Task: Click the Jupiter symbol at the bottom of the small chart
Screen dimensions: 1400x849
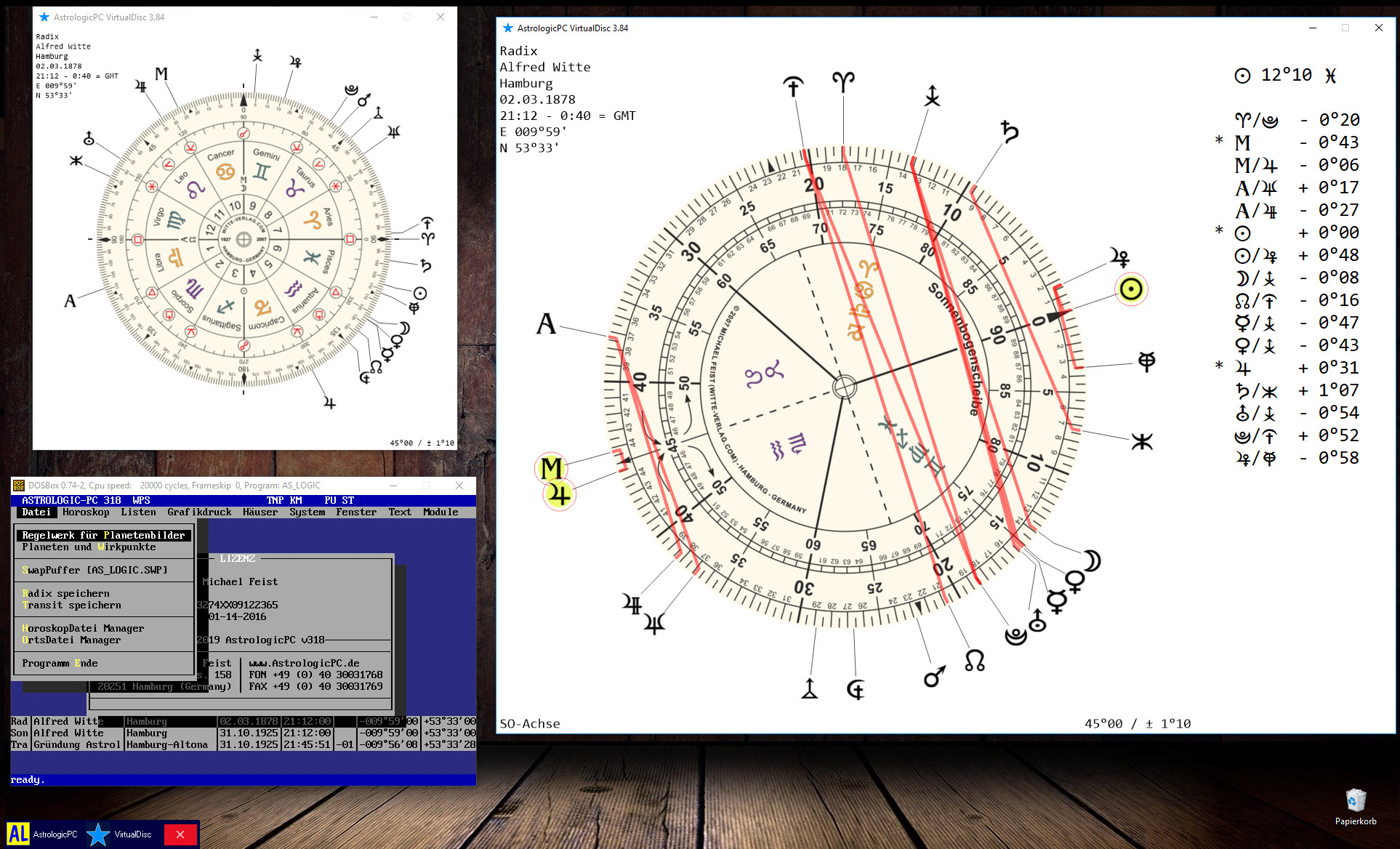Action: click(x=329, y=403)
